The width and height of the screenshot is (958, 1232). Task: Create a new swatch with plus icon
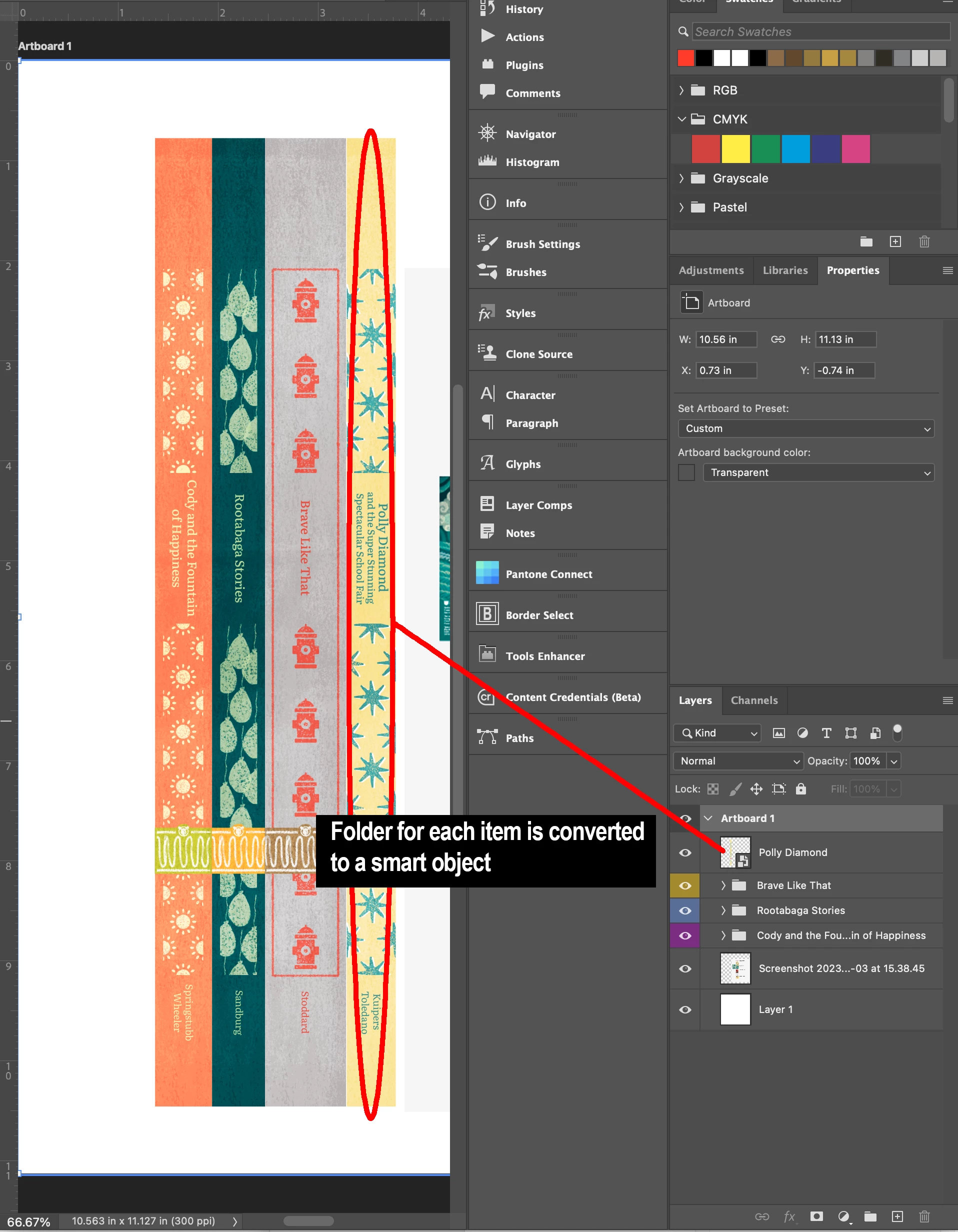point(895,242)
